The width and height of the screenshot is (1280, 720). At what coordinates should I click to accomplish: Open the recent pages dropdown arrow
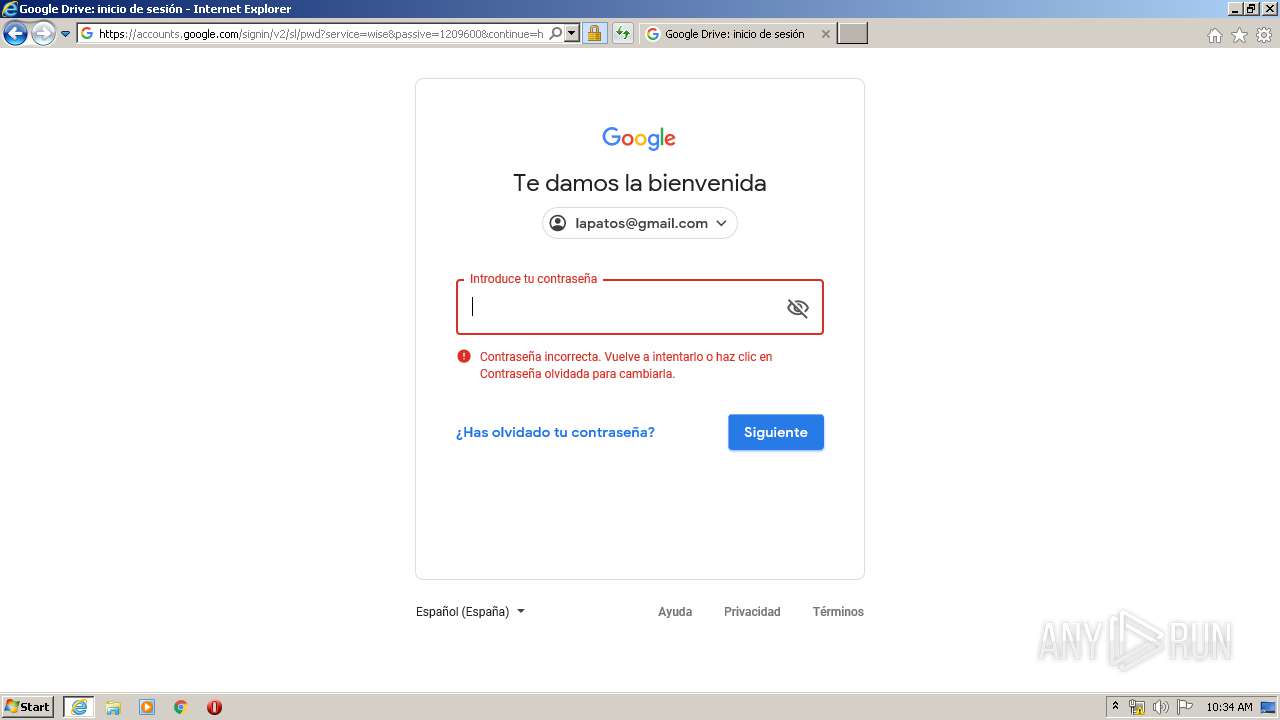[66, 34]
